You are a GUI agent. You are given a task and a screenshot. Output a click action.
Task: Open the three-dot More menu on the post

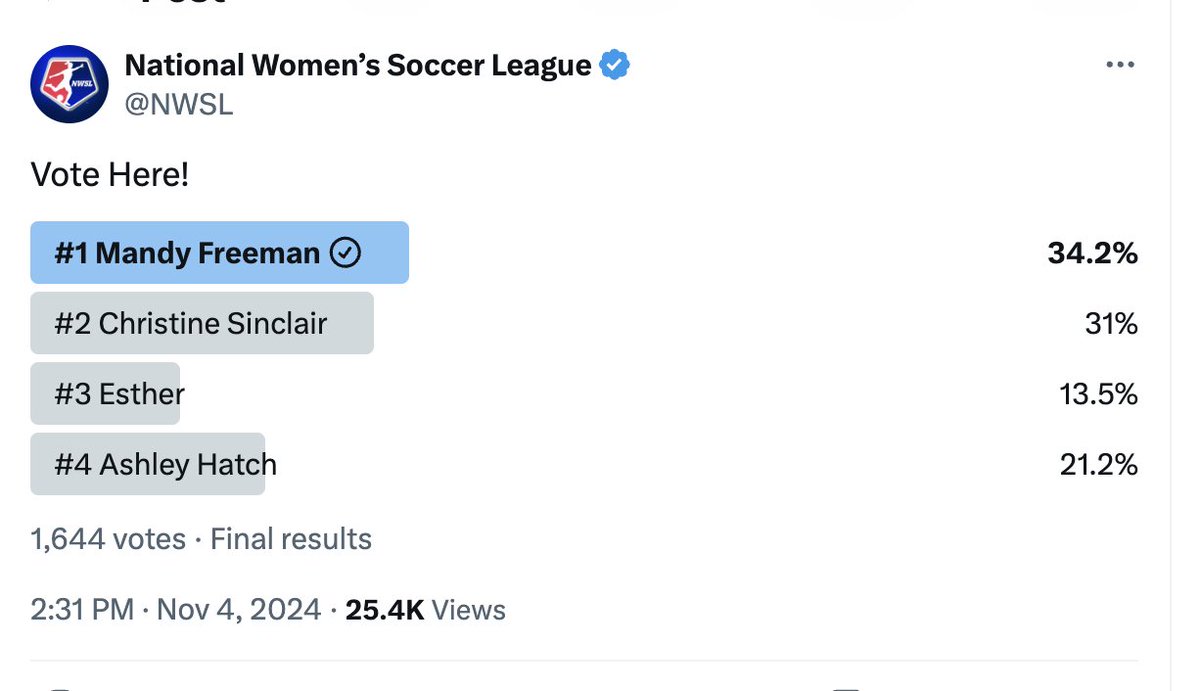pyautogui.click(x=1120, y=66)
